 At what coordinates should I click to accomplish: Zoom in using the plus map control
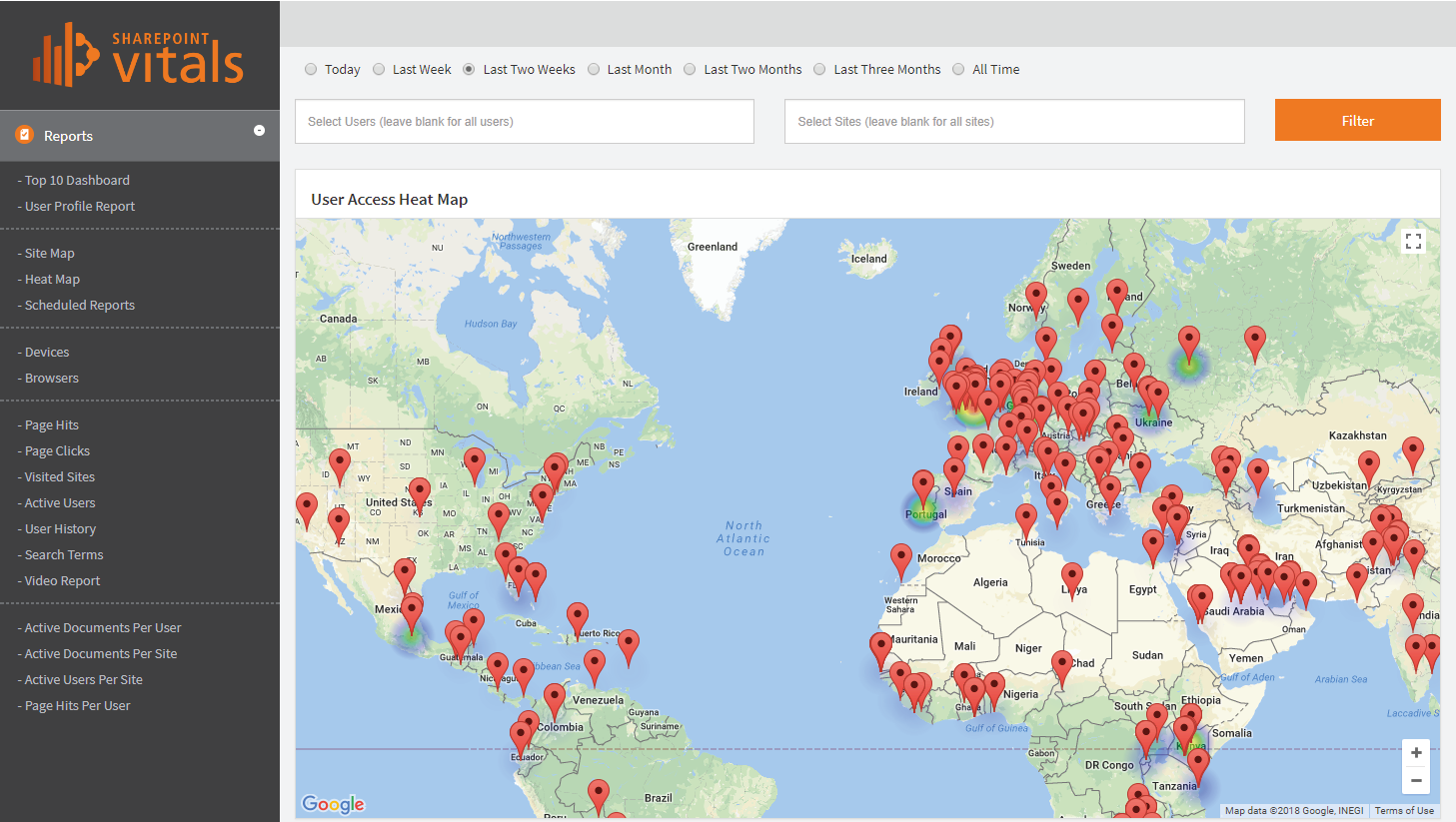[1415, 752]
